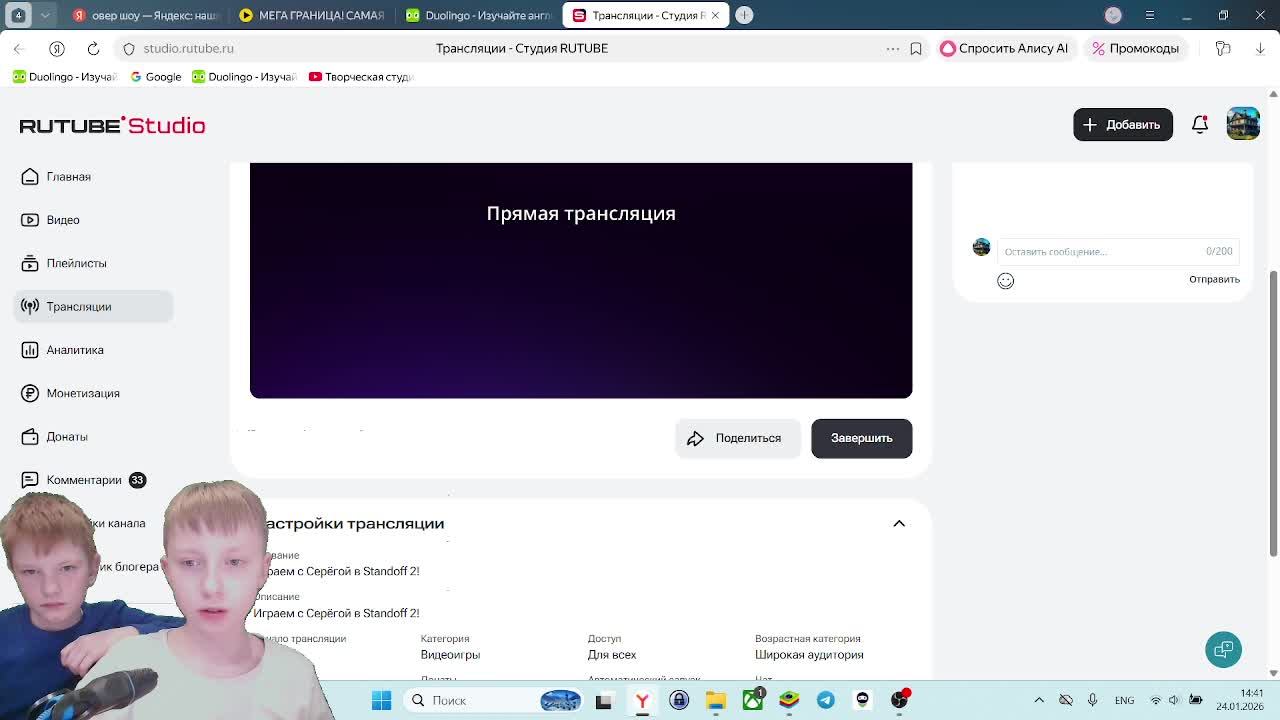Click the Добавить button
This screenshot has width=1280, height=720.
(1123, 125)
